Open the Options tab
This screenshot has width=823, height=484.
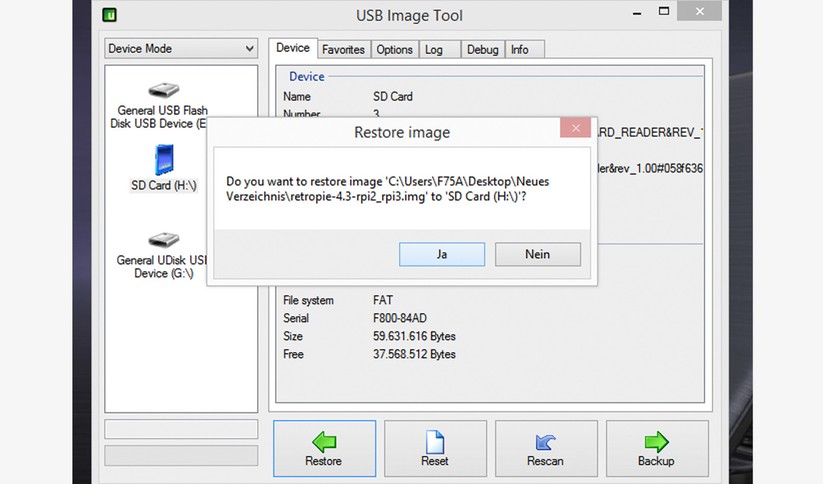[394, 50]
